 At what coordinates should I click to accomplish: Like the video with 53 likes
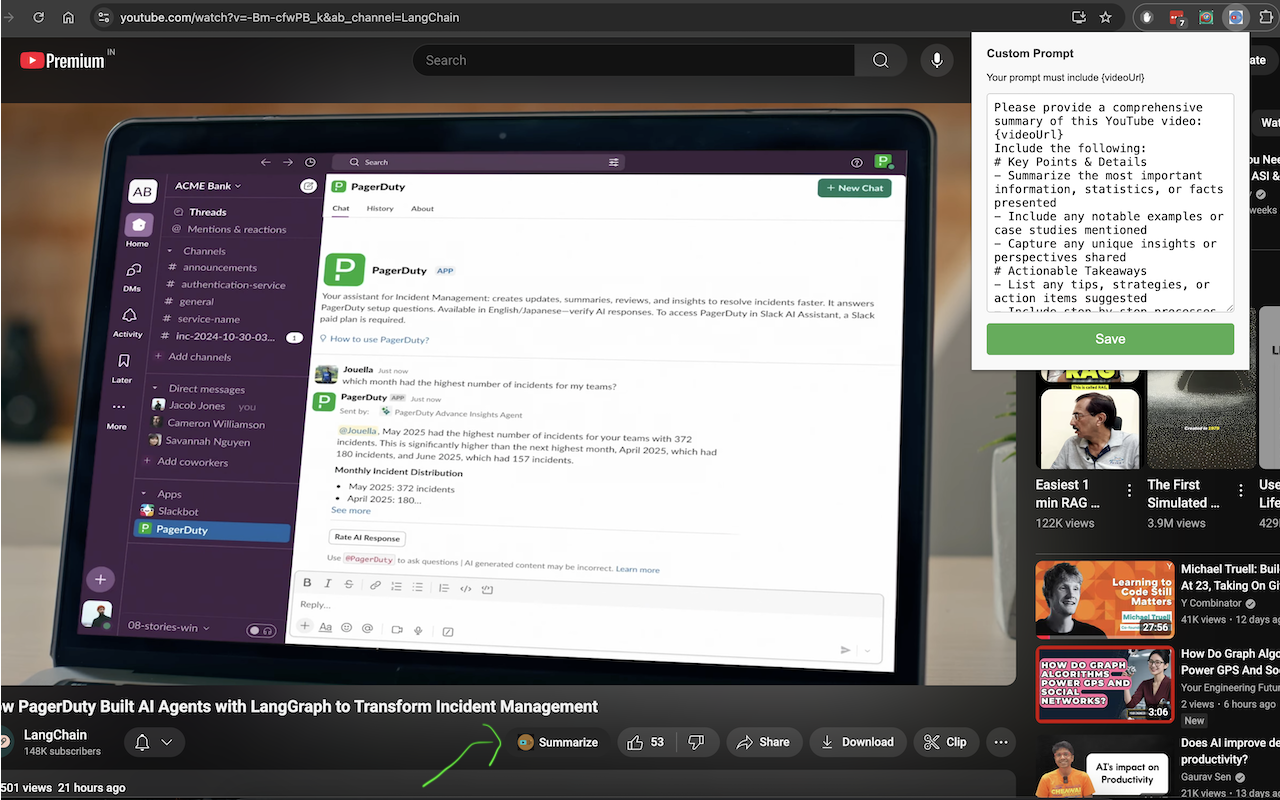tap(646, 742)
